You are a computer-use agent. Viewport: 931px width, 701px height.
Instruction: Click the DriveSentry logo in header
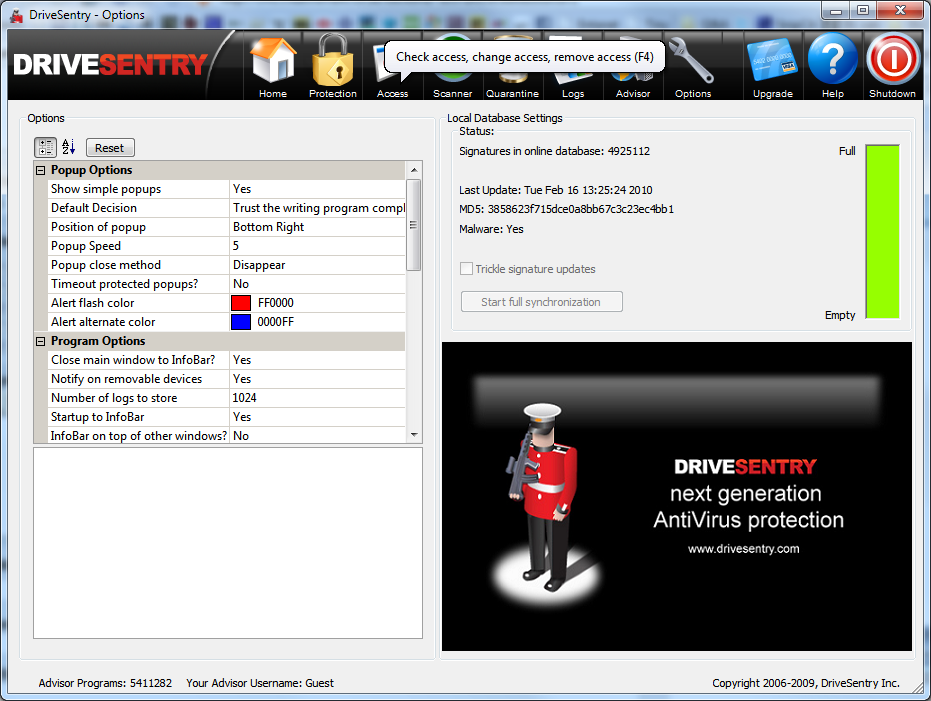tap(110, 64)
